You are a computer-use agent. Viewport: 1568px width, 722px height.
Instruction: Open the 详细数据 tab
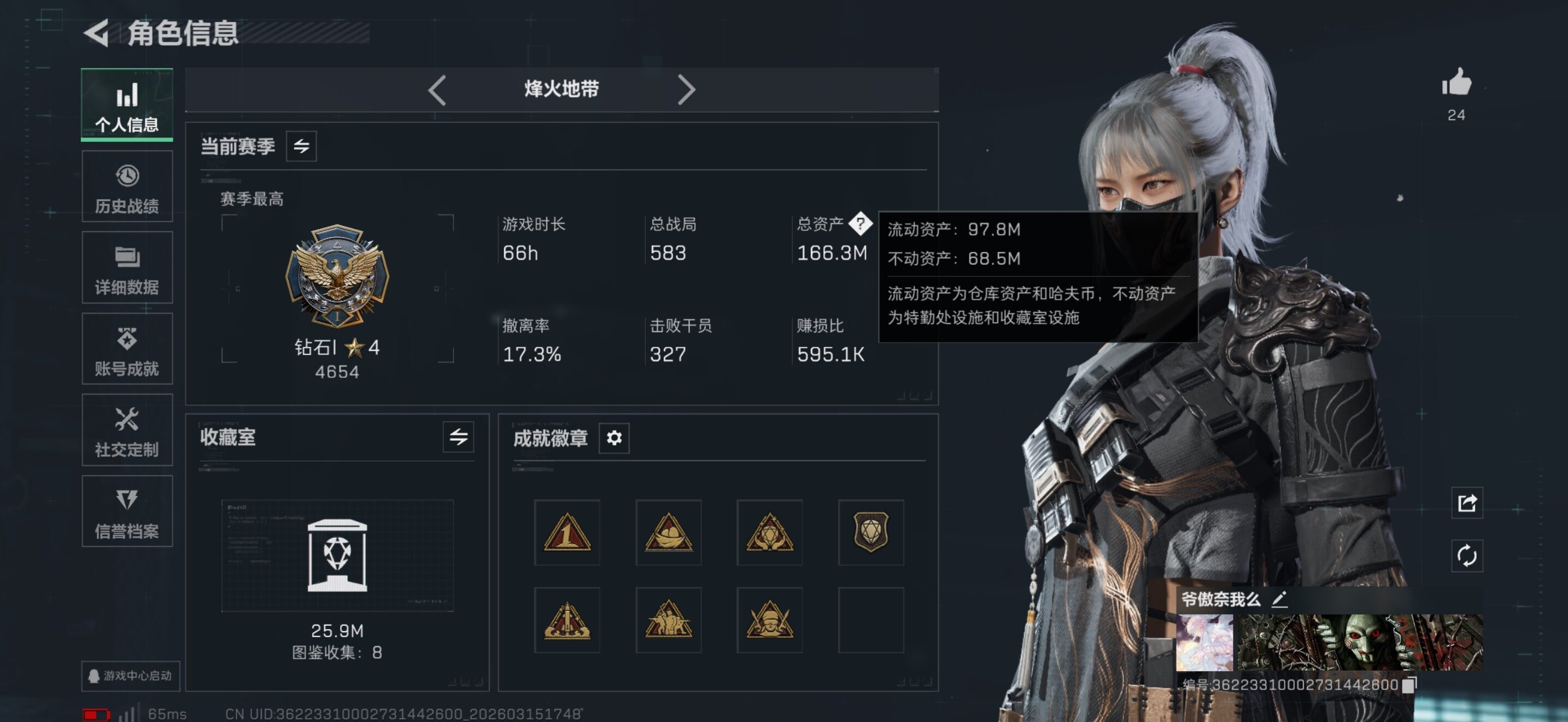(127, 268)
